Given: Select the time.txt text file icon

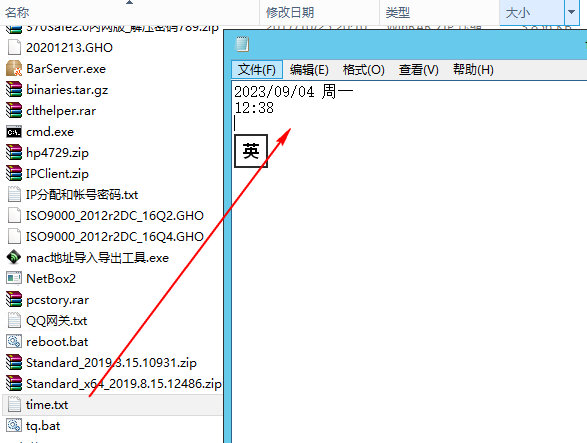Looking at the screenshot, I should (x=14, y=404).
